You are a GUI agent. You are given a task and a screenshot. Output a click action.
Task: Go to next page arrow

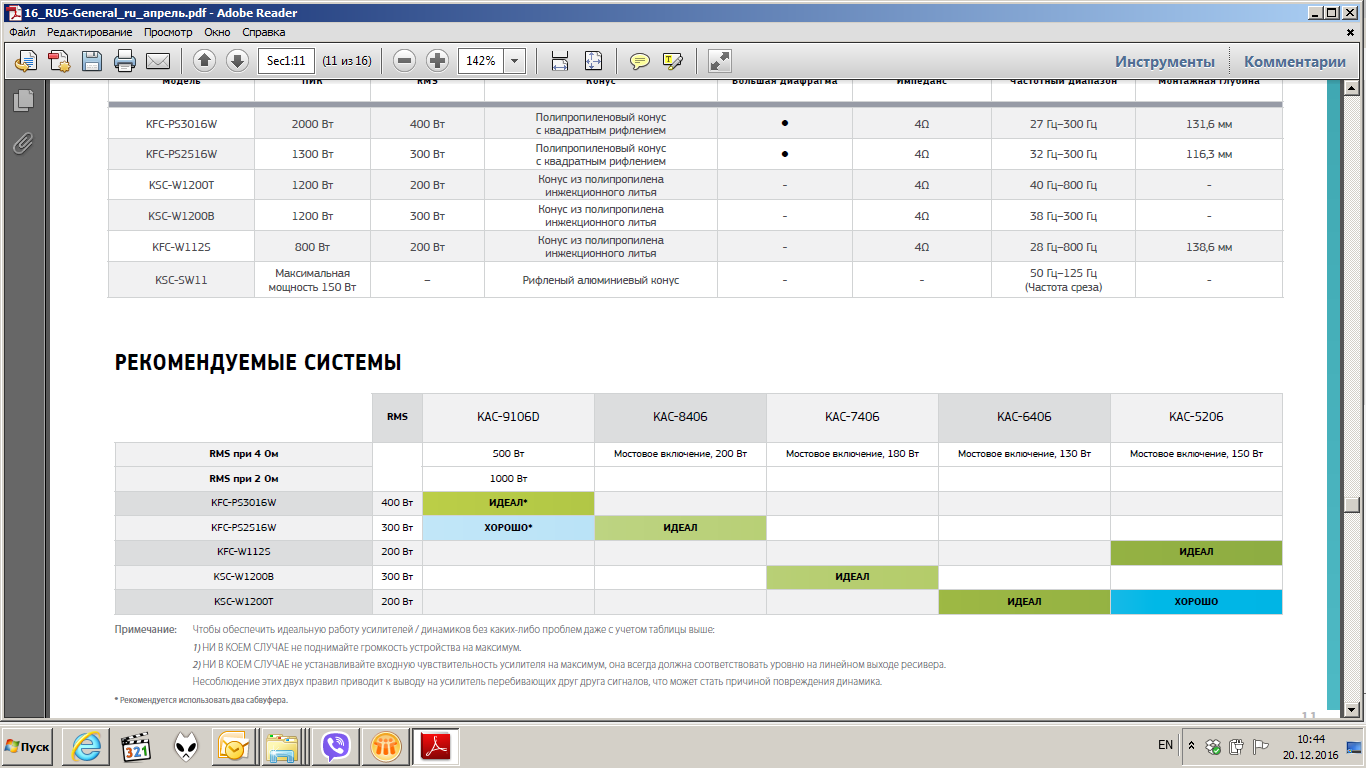[x=237, y=61]
